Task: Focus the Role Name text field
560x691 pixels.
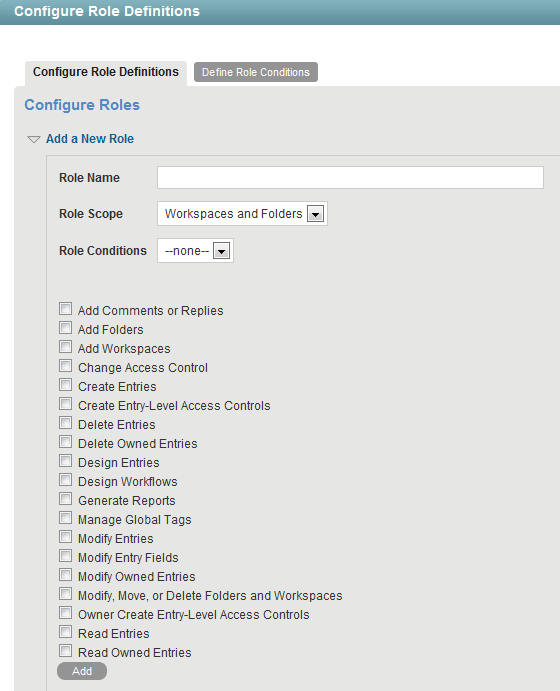Action: click(350, 178)
